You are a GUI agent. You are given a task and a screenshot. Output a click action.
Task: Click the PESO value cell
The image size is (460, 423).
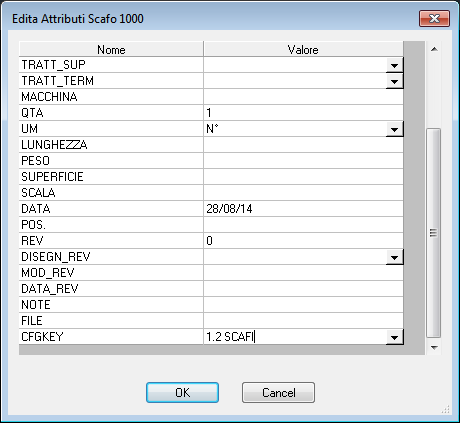point(303,161)
